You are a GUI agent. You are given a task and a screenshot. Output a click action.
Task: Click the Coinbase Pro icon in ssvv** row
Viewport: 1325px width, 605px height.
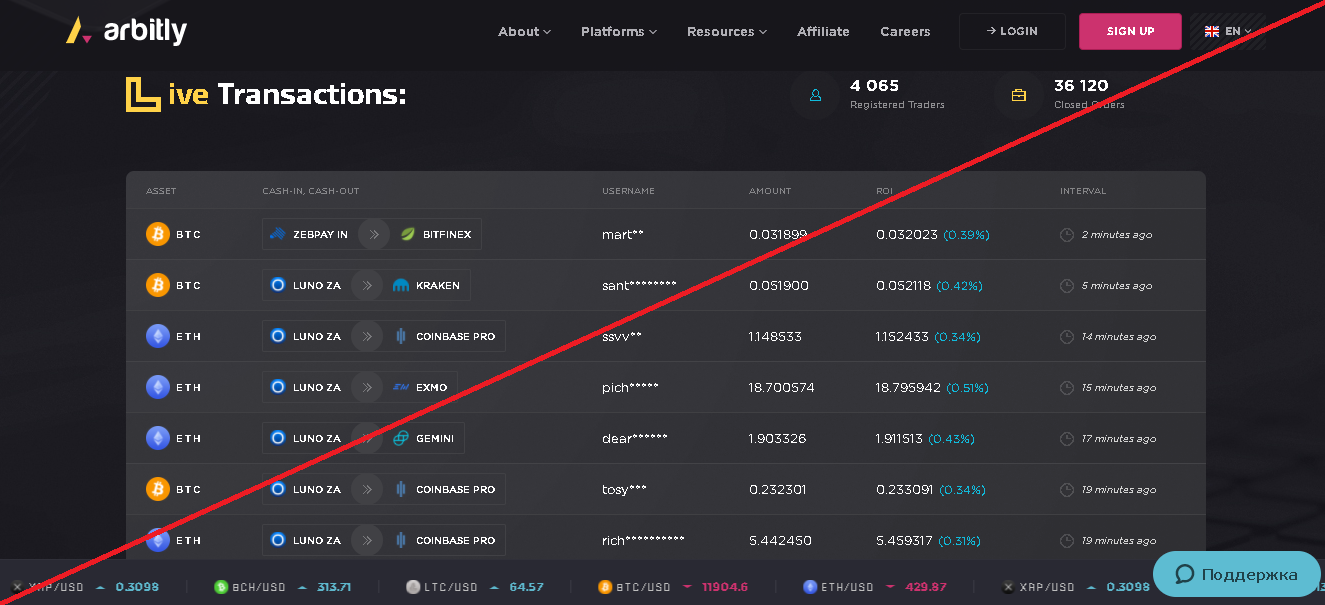401,336
